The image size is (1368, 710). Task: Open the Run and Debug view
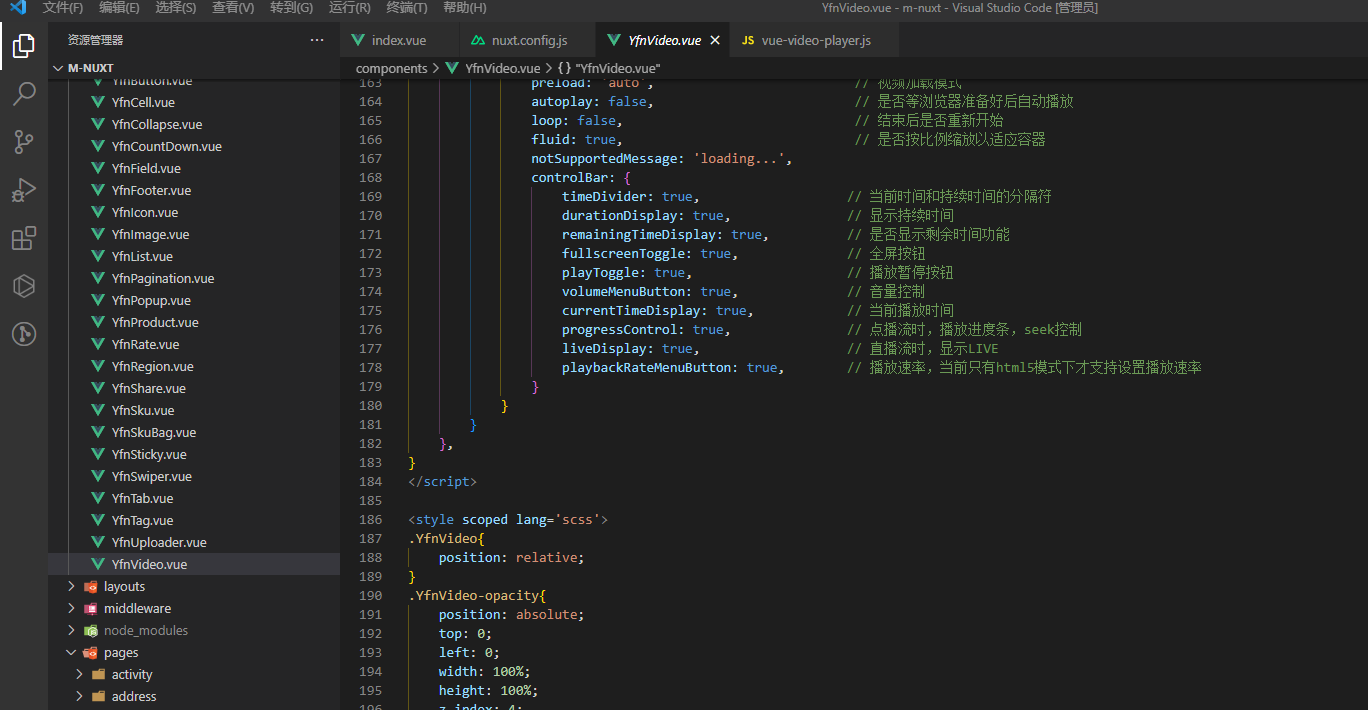(23, 190)
